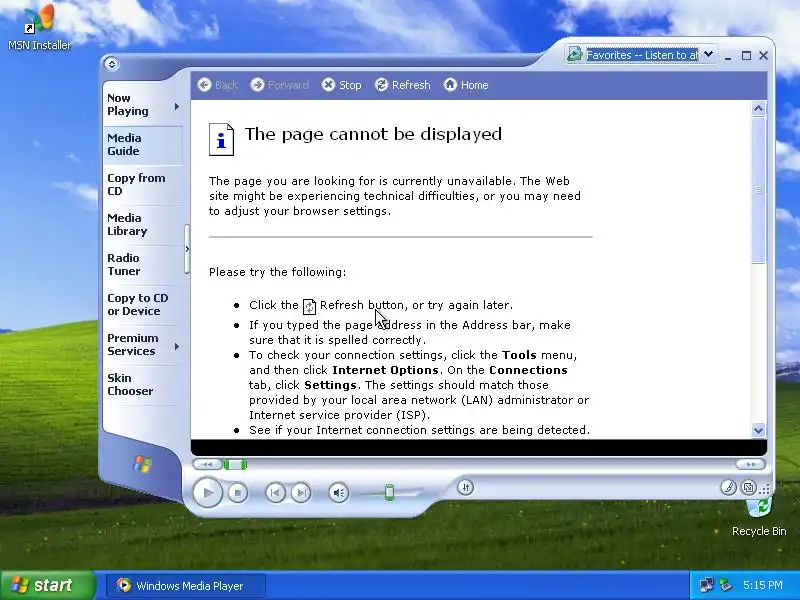Skip to Previous track
The width and height of the screenshot is (800, 600).
(276, 493)
